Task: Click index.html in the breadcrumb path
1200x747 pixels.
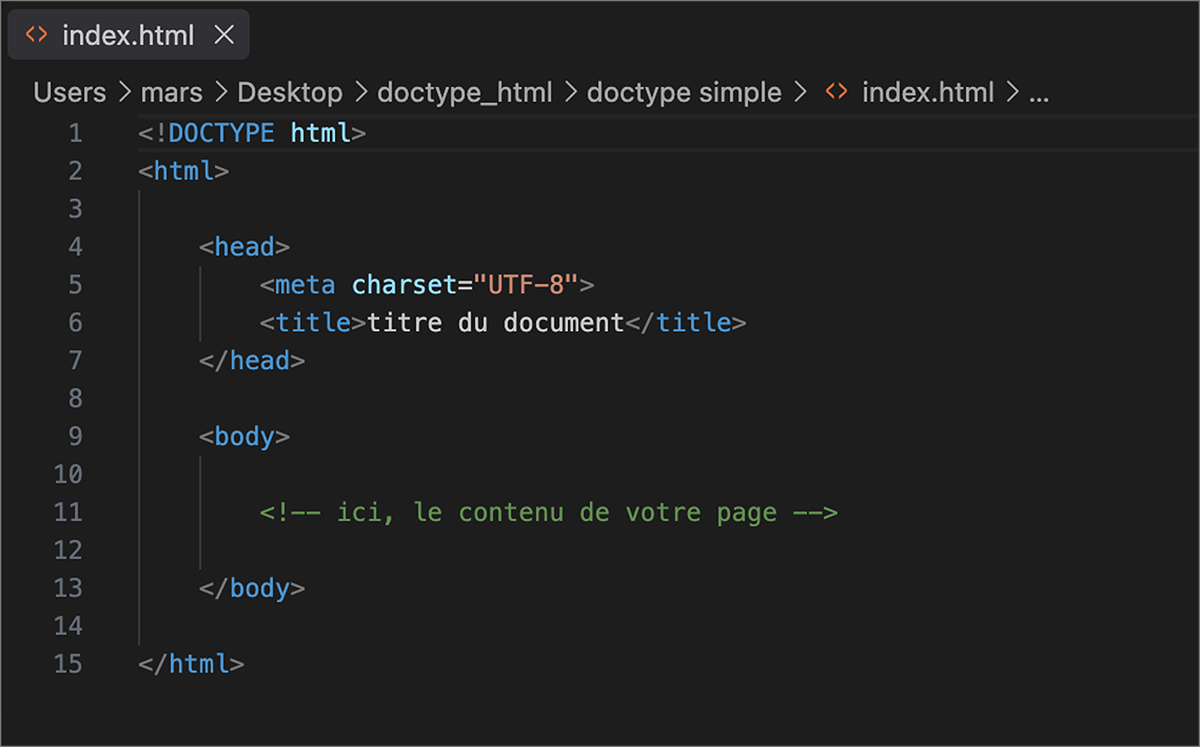Action: (x=928, y=93)
